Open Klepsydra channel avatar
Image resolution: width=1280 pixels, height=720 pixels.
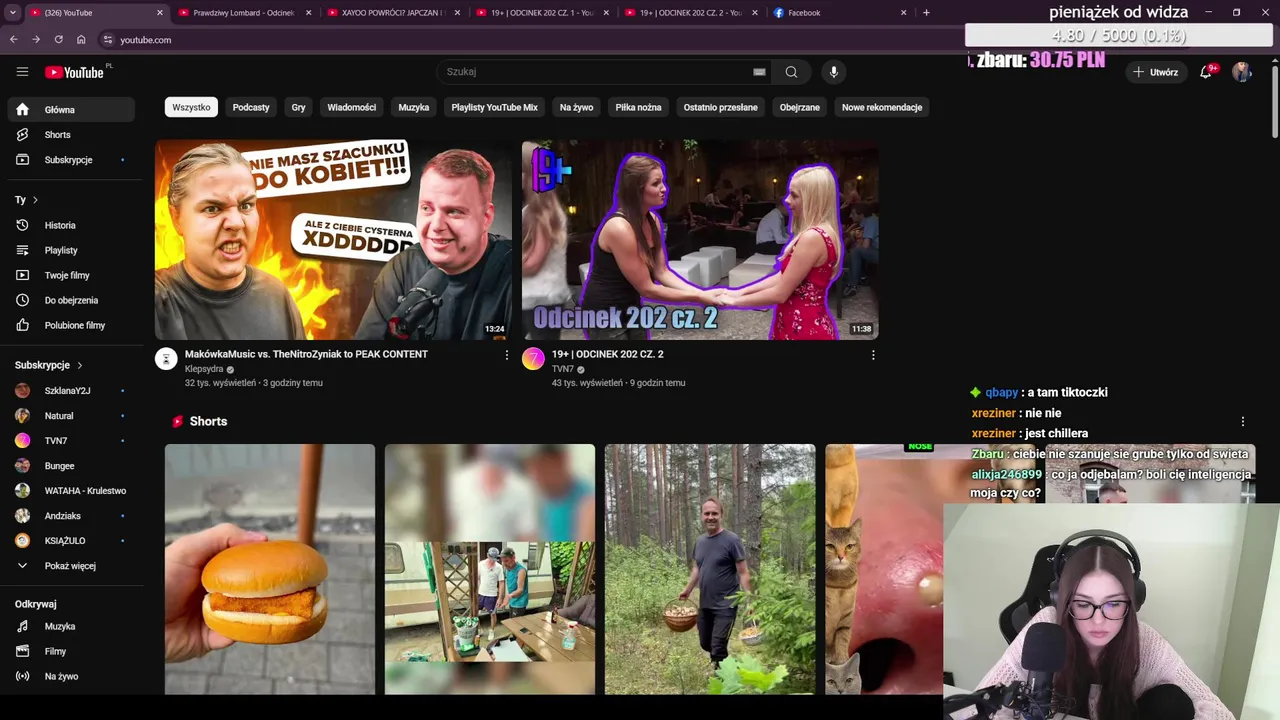tap(166, 359)
